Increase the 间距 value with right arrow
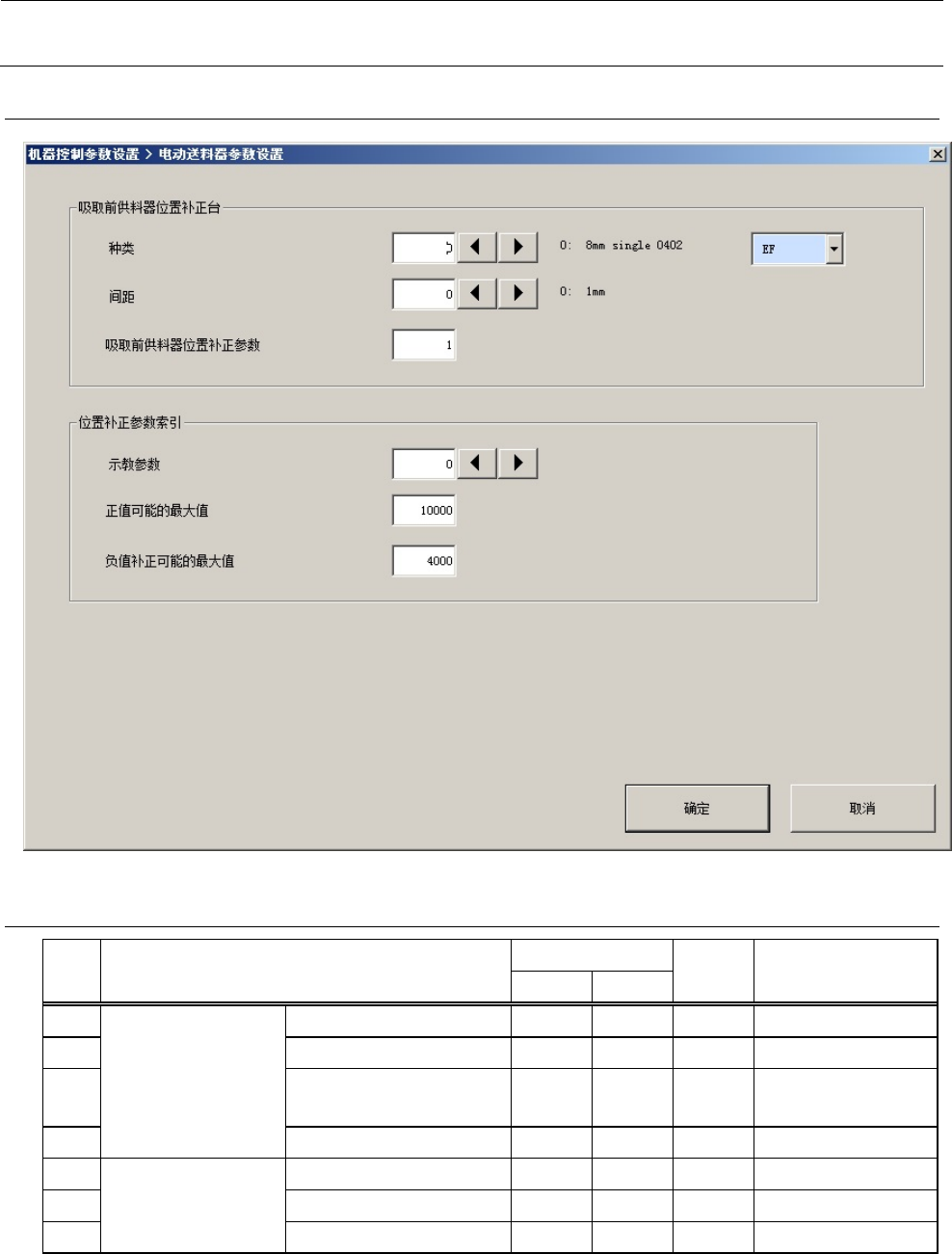Screen dimensions: 952x1254 click(x=517, y=293)
